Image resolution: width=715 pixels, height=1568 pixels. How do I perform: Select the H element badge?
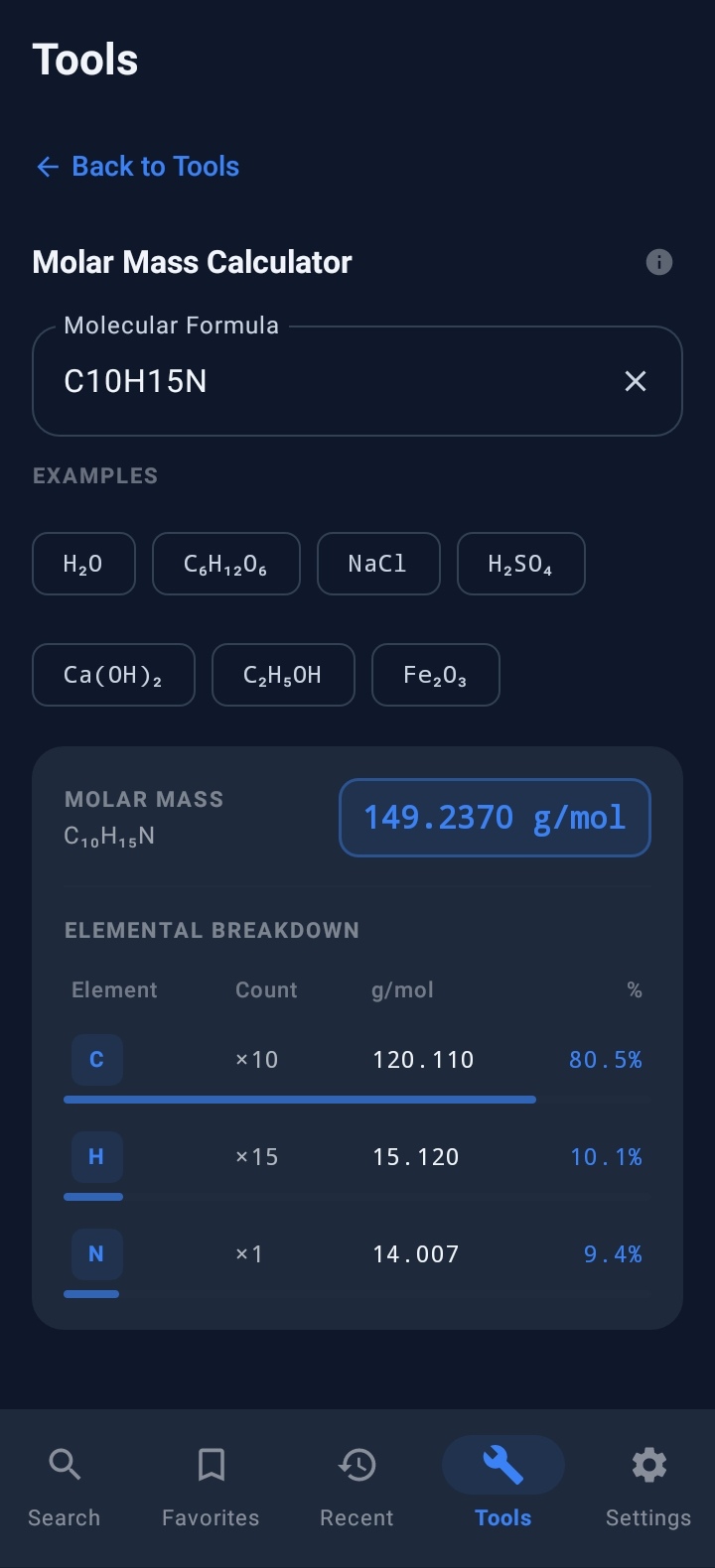tap(95, 1156)
